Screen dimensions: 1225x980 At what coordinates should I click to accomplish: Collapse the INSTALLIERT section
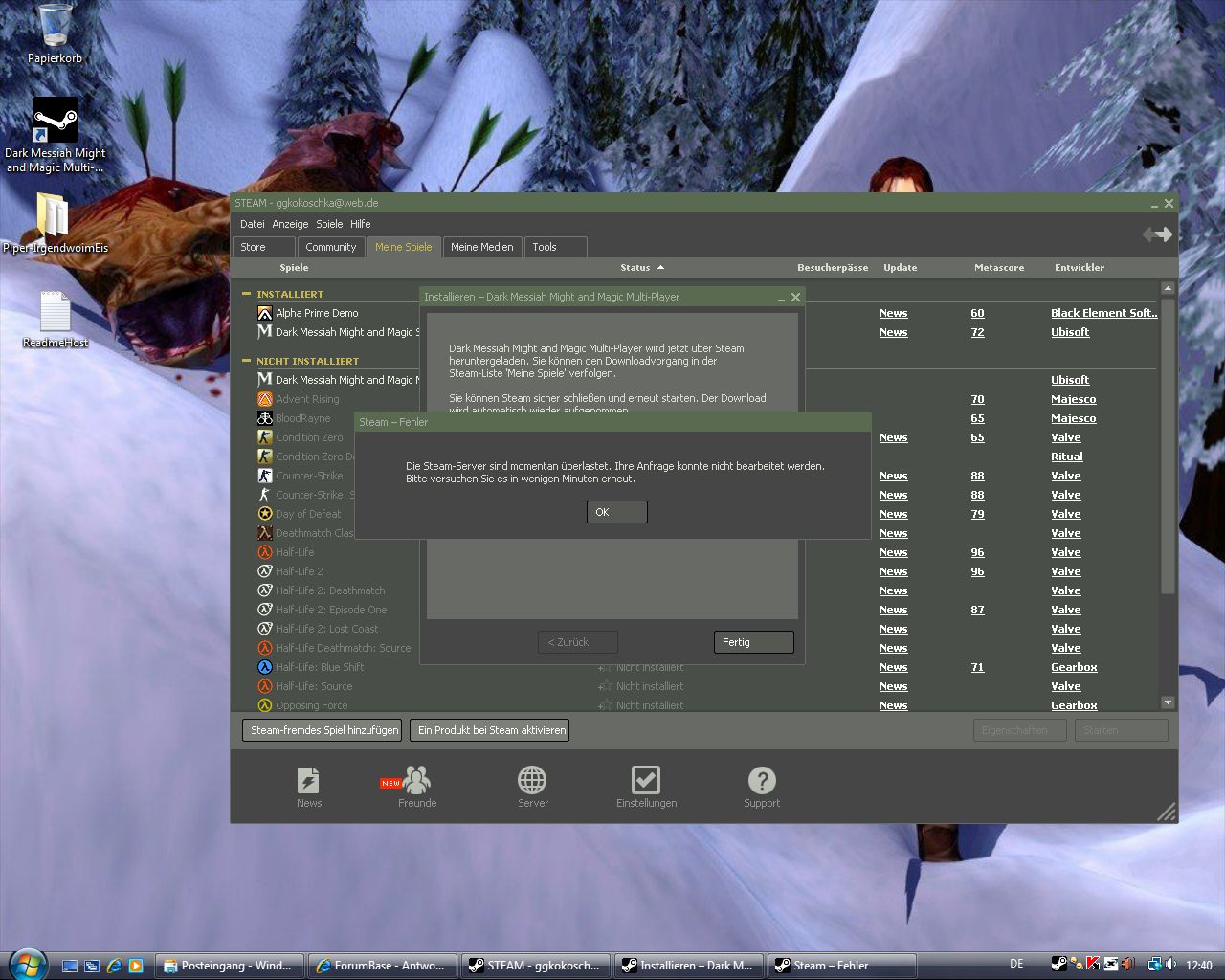point(246,294)
